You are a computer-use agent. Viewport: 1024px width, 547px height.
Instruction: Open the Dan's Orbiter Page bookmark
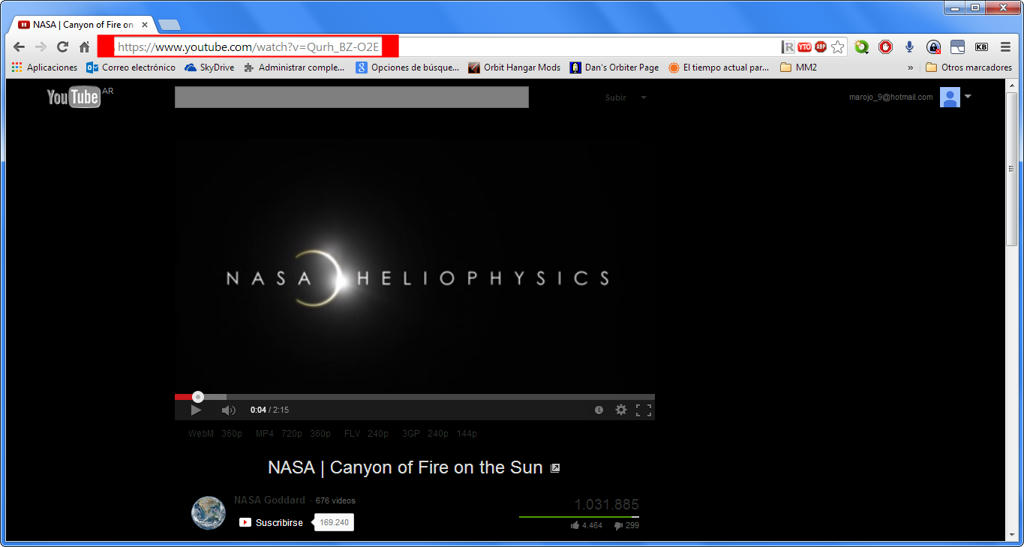pyautogui.click(x=615, y=67)
